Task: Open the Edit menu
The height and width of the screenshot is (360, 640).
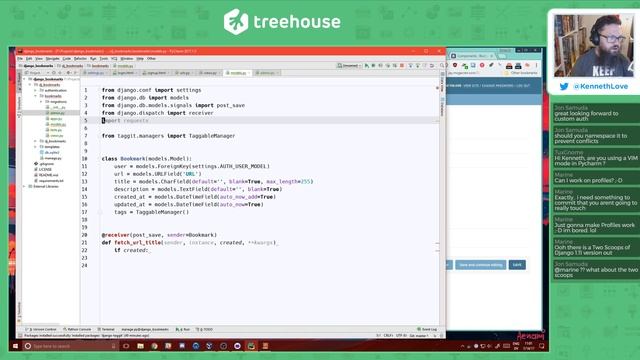Action: click(29, 59)
